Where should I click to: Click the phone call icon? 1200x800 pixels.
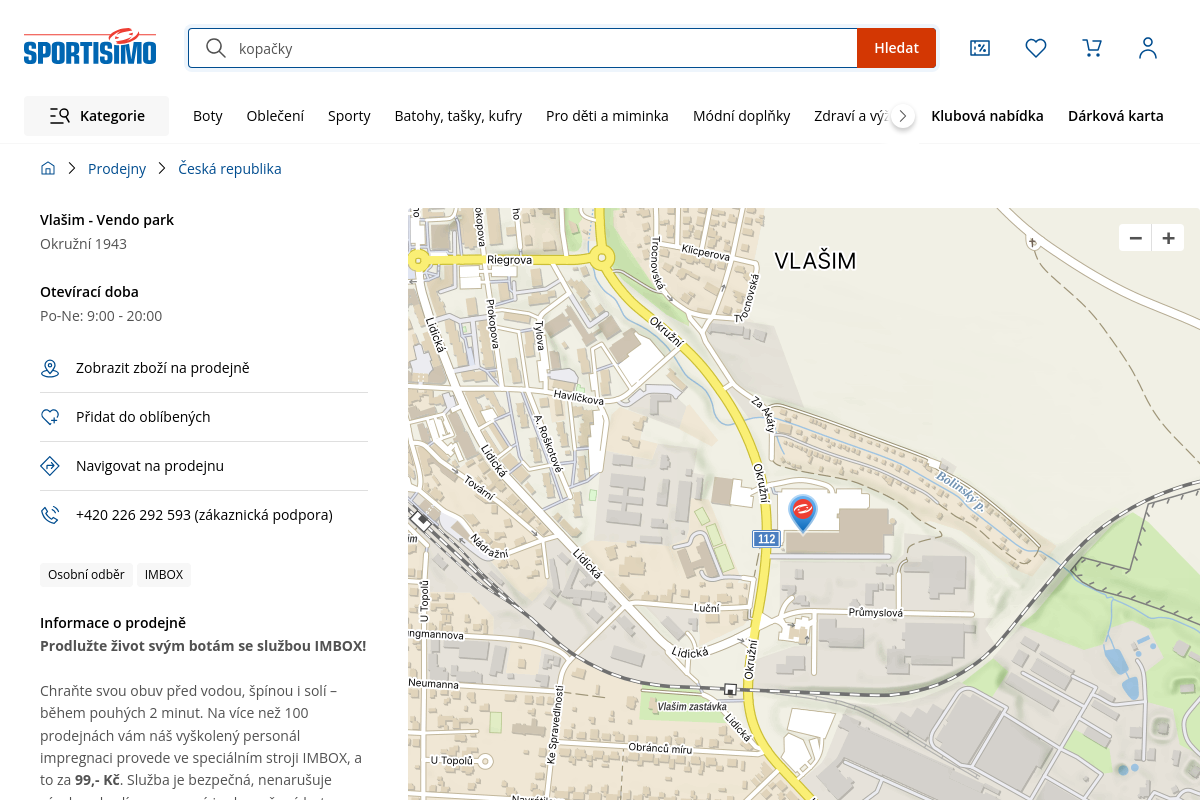coord(50,515)
